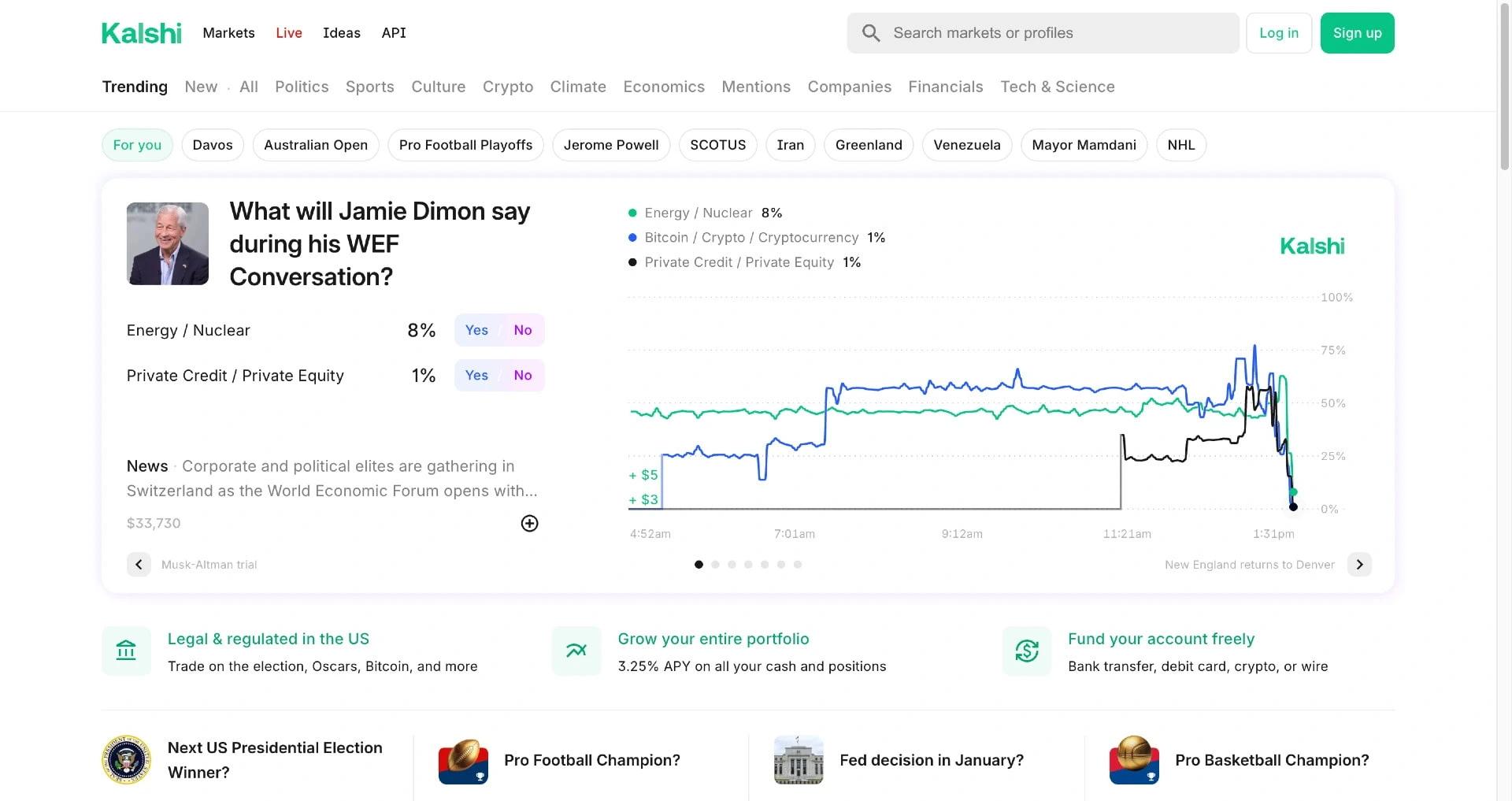This screenshot has height=801, width=1512.
Task: Select the New category tab
Action: point(201,87)
